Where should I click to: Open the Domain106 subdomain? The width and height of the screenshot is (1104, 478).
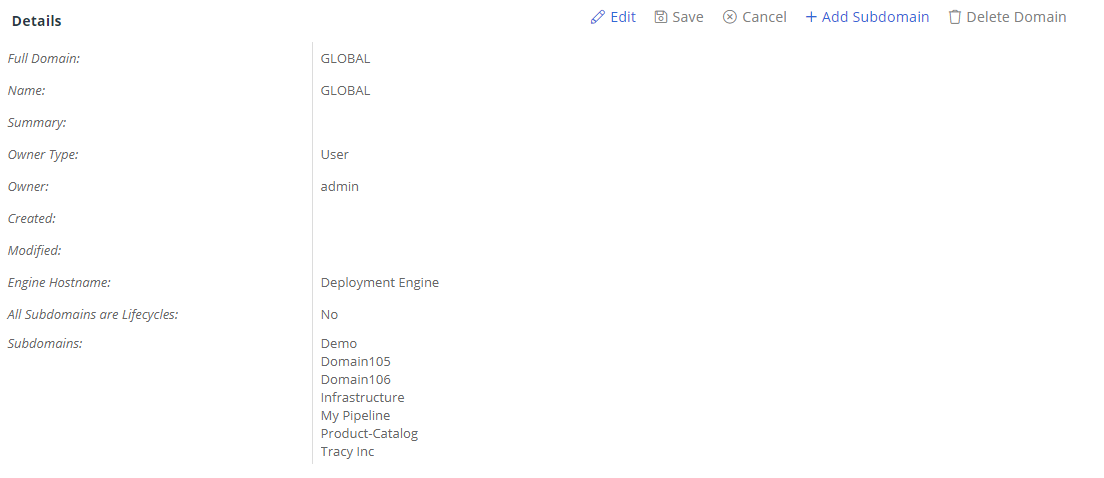click(356, 379)
